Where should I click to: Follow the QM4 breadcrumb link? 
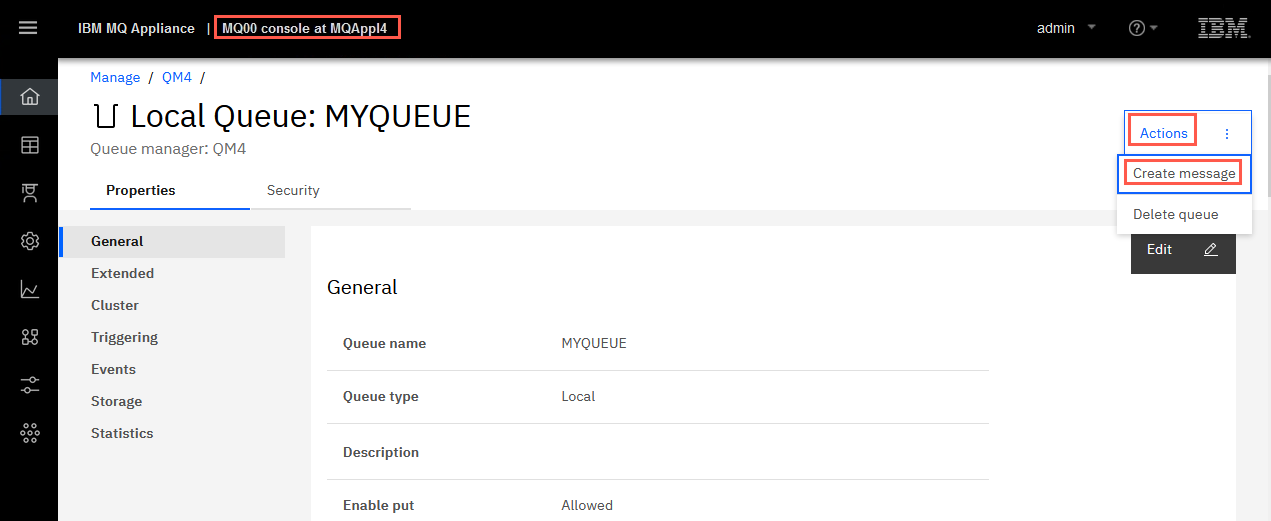(x=177, y=77)
